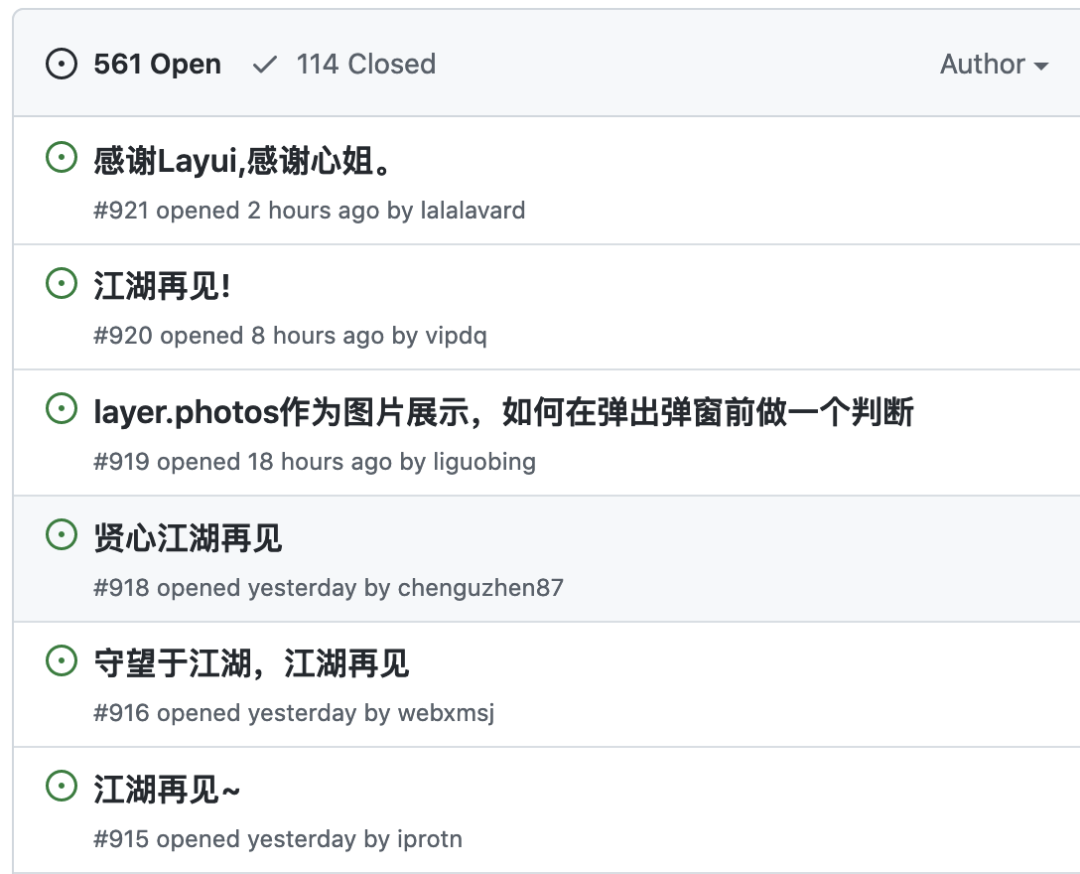Open the issue titled 江湖再见!
1080x874 pixels.
coord(162,287)
